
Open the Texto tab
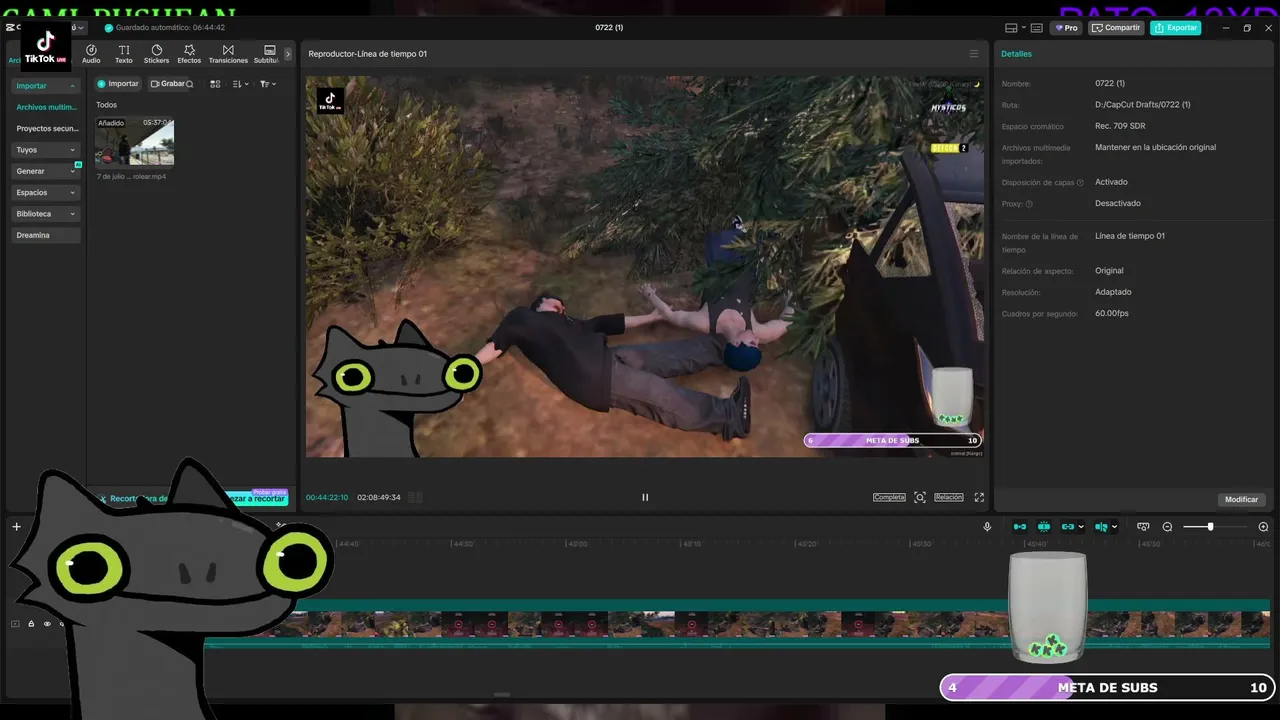click(124, 54)
